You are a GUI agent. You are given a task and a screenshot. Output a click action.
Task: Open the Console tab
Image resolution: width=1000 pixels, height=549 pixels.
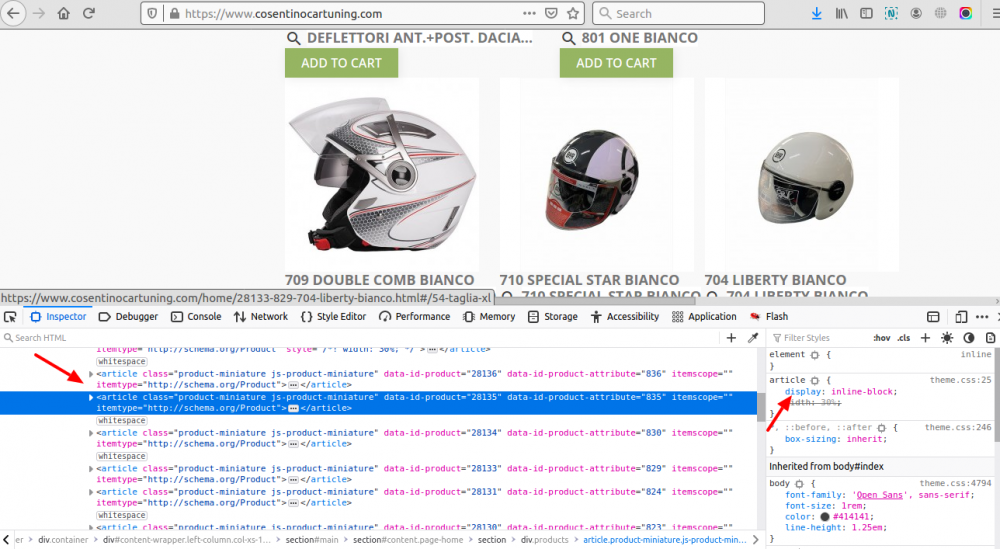pyautogui.click(x=196, y=317)
